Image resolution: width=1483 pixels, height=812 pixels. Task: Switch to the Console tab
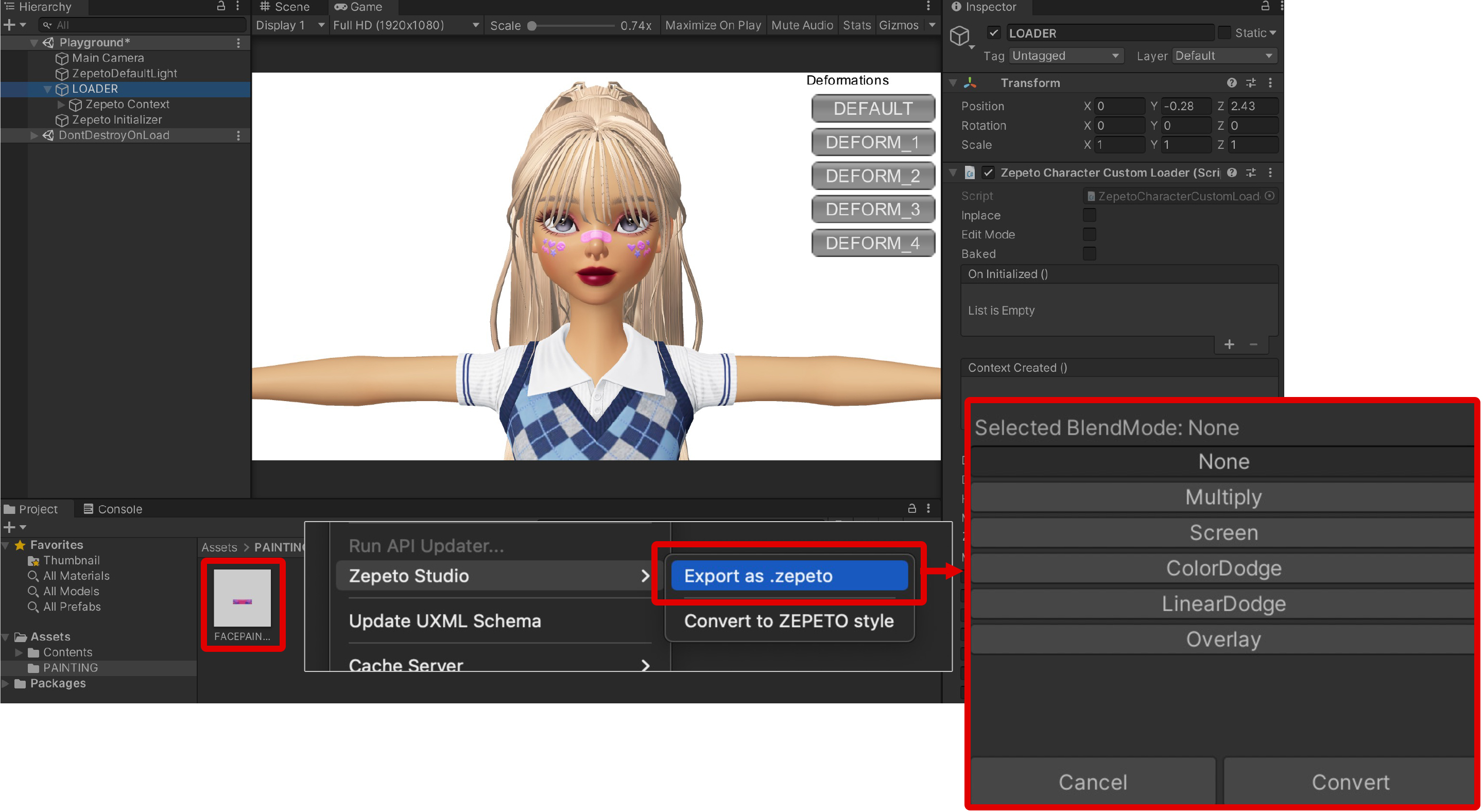(x=113, y=509)
